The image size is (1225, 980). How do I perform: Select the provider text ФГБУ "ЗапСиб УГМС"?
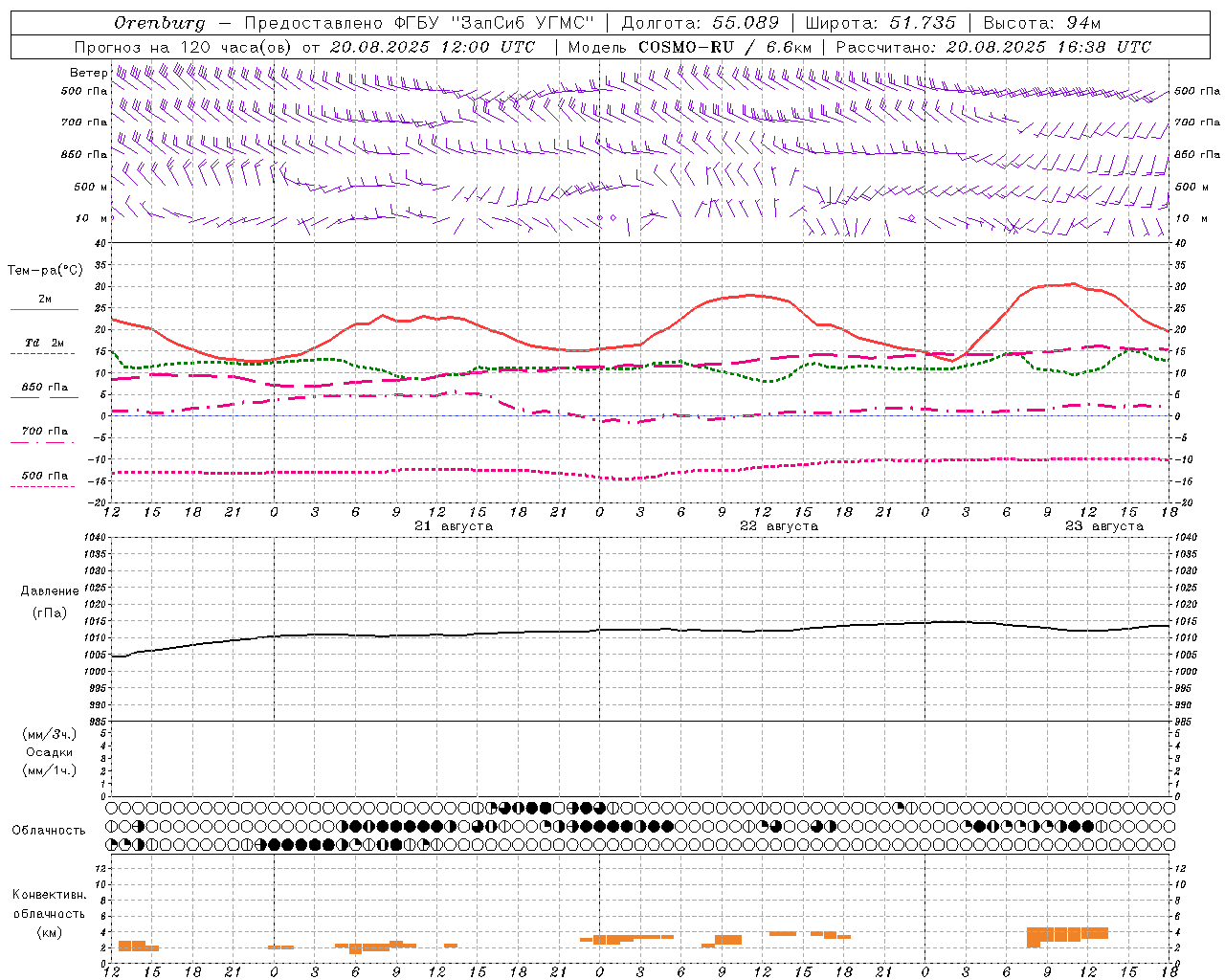[494, 22]
